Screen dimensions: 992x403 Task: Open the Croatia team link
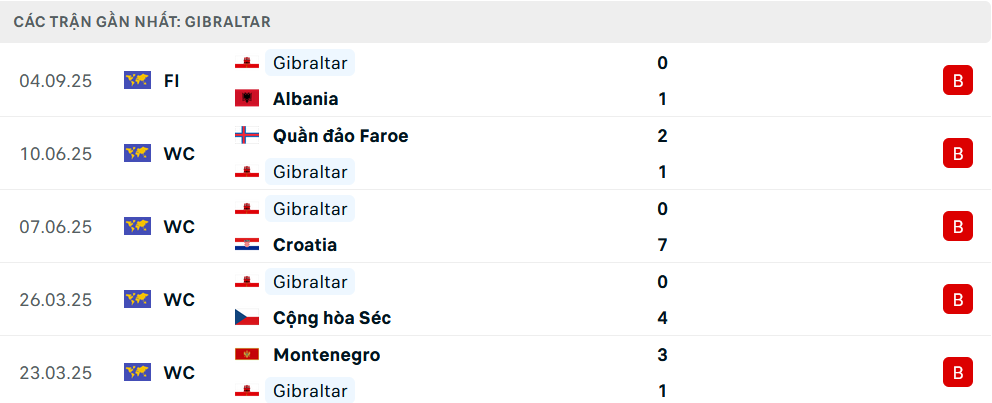click(x=304, y=245)
